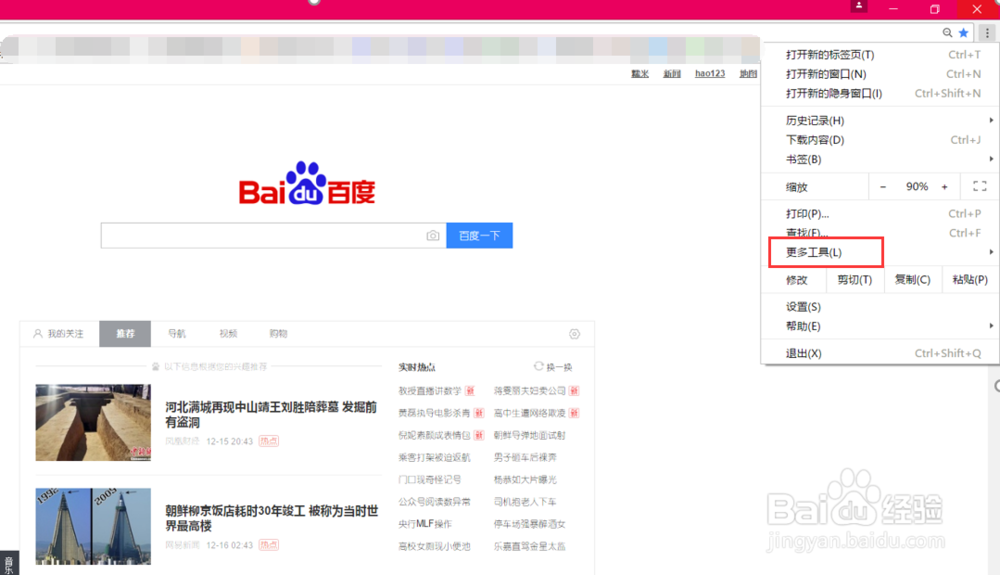Click the 换一换 refresh icon

pos(538,367)
